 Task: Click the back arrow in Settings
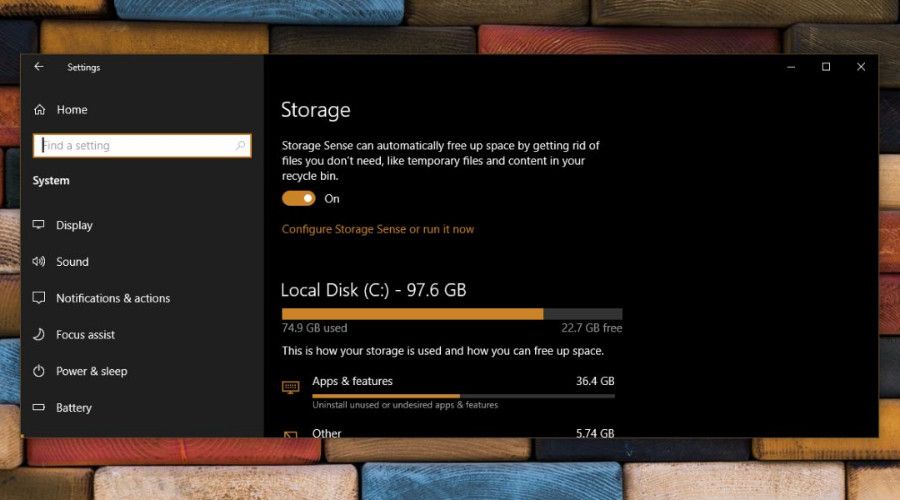(39, 67)
